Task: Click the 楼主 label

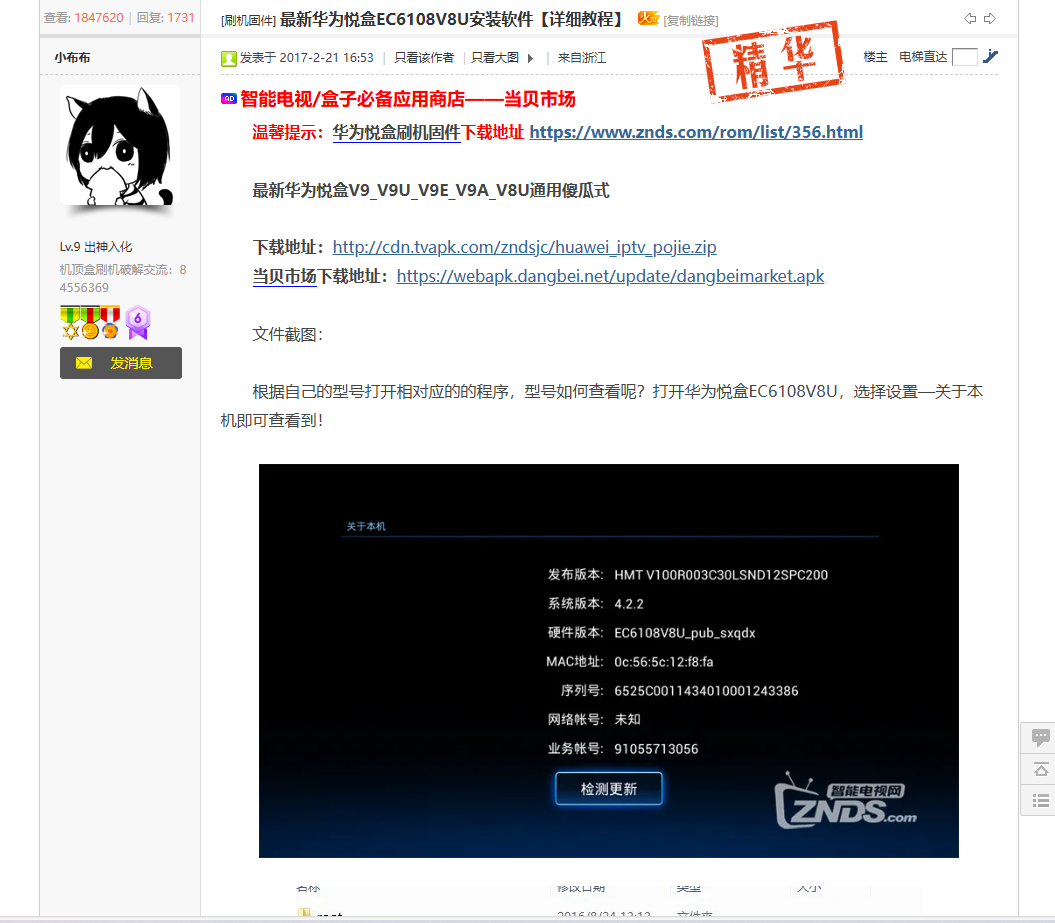Action: coord(875,57)
